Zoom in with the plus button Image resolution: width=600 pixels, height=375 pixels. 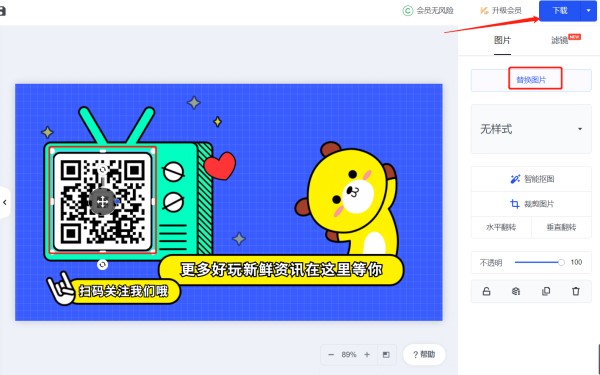[367, 355]
